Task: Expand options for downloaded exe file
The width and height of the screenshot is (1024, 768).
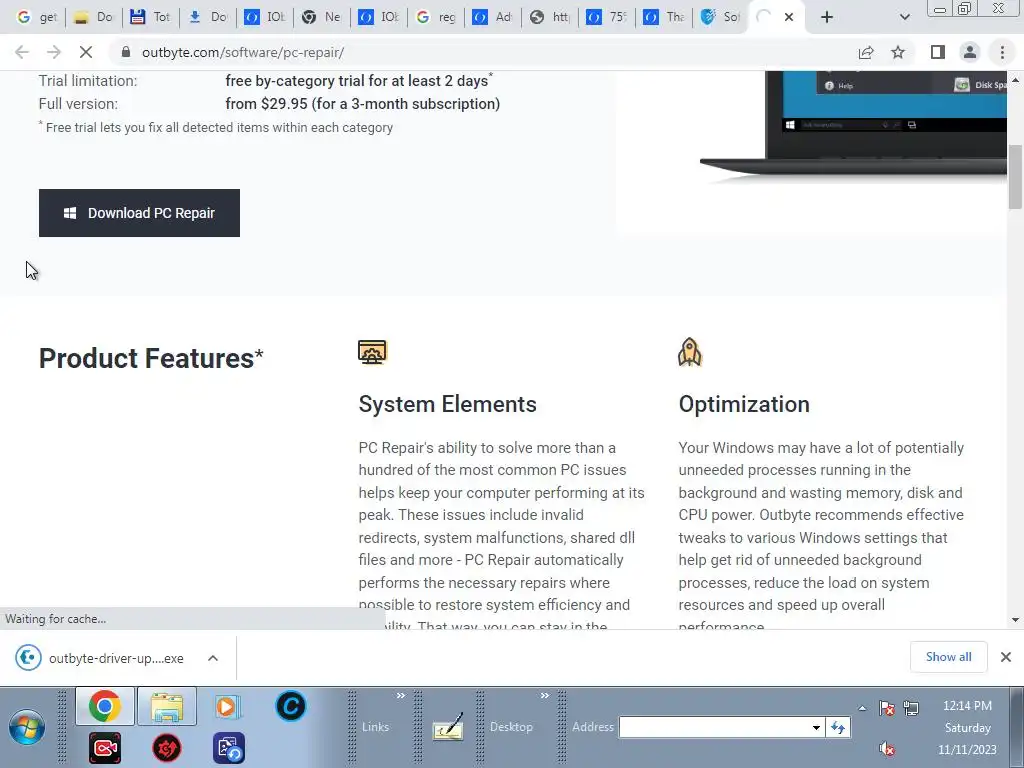Action: pyautogui.click(x=213, y=658)
